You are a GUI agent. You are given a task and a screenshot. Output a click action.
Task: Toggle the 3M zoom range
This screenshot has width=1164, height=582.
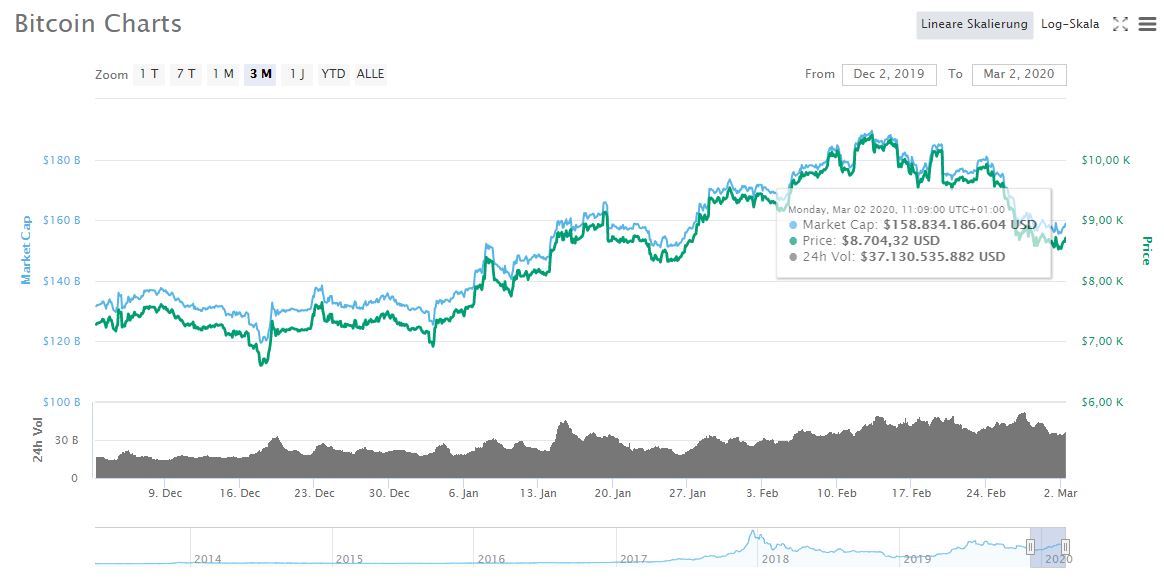(x=259, y=73)
